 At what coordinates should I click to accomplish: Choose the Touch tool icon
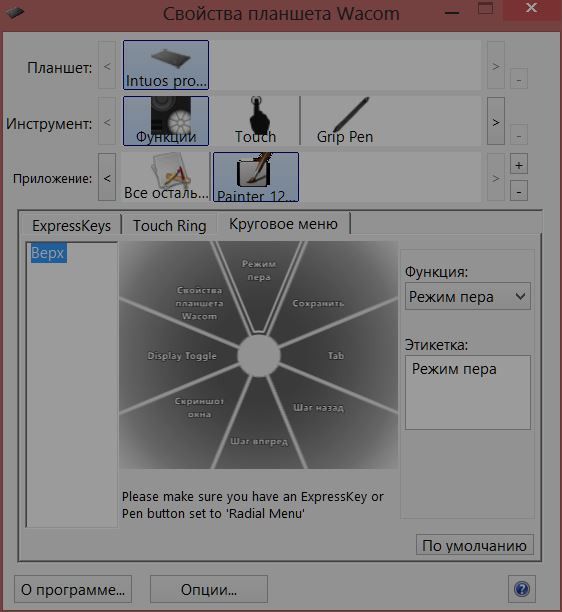[255, 121]
